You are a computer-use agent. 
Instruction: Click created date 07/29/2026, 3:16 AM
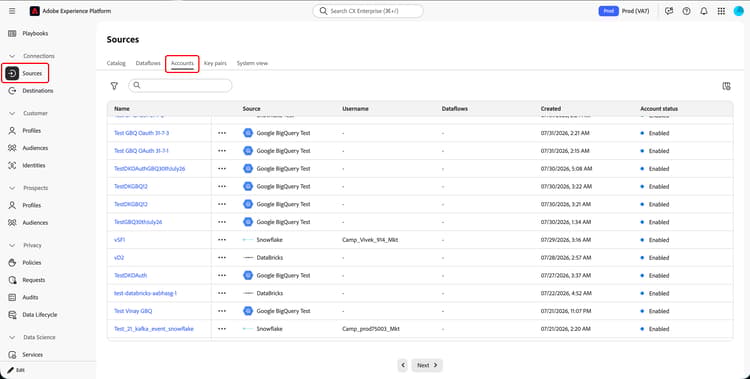[x=566, y=240]
